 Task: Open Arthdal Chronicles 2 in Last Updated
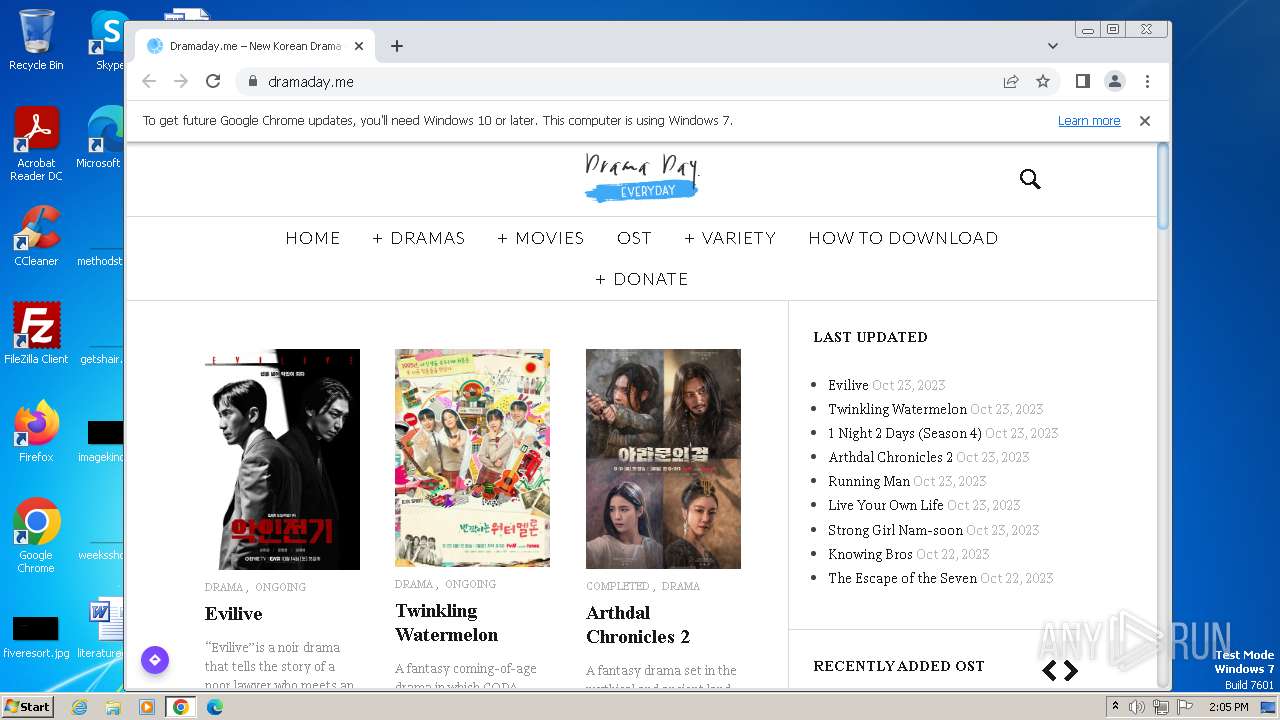[x=890, y=457]
